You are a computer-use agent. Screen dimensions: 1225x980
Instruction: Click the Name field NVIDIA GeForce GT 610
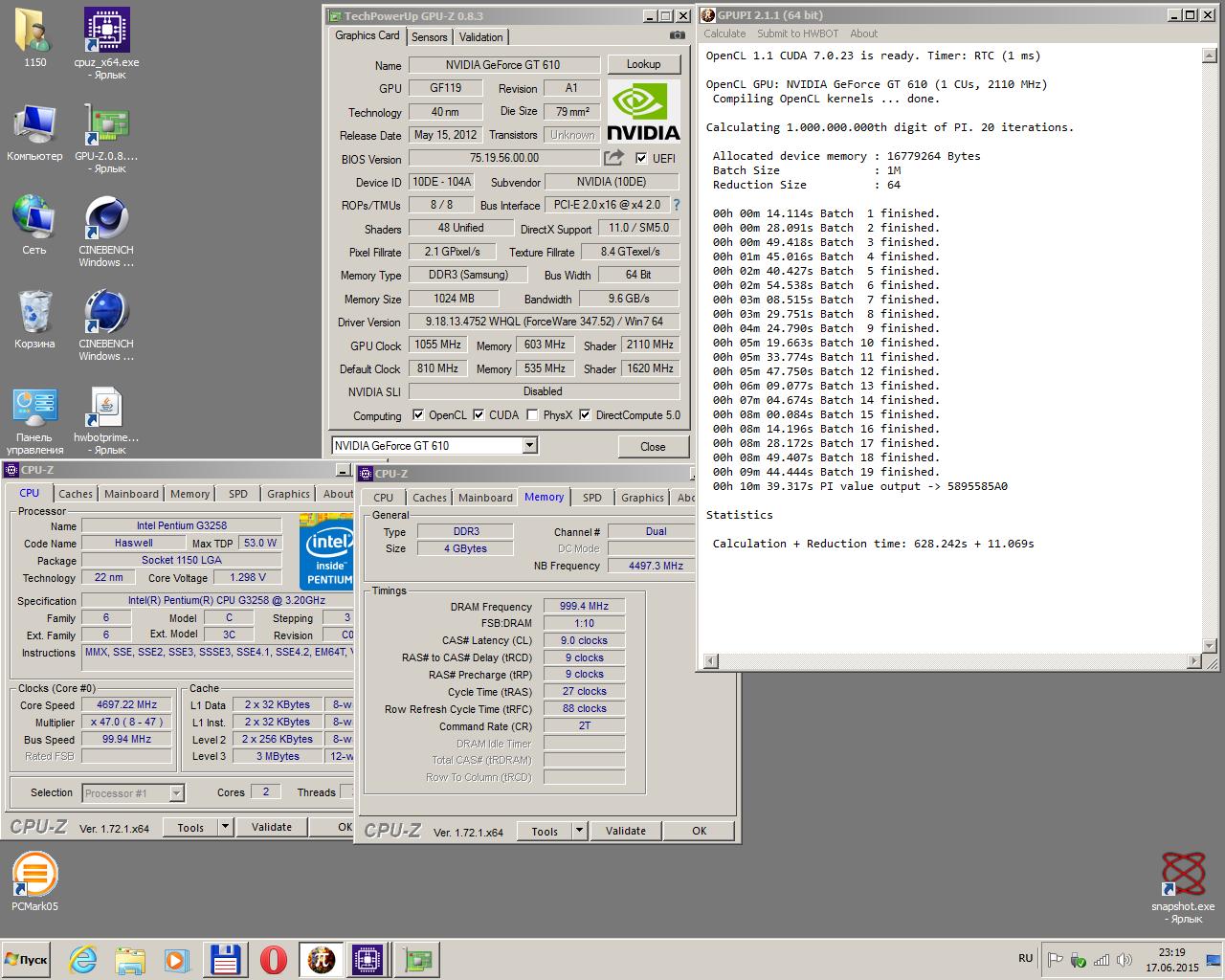(503, 65)
